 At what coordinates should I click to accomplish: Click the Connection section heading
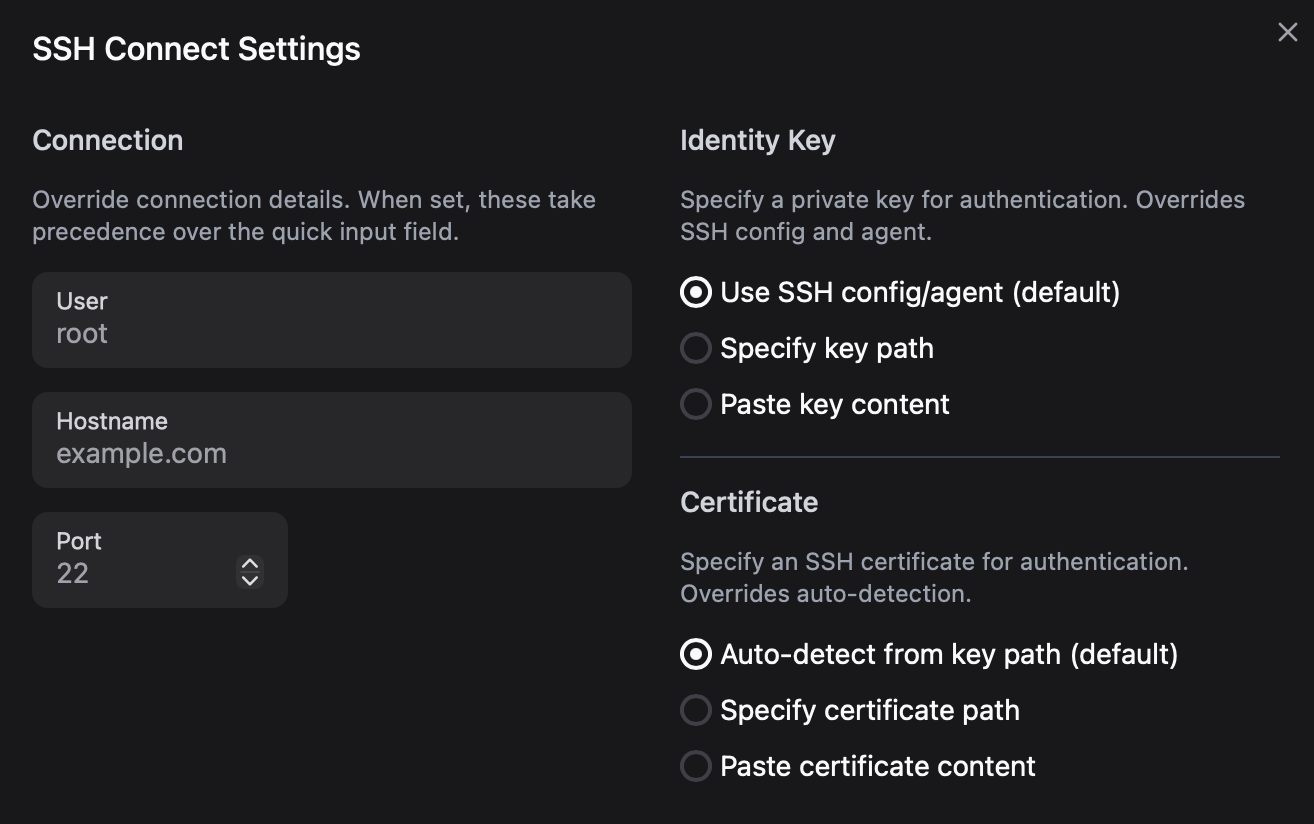(107, 140)
